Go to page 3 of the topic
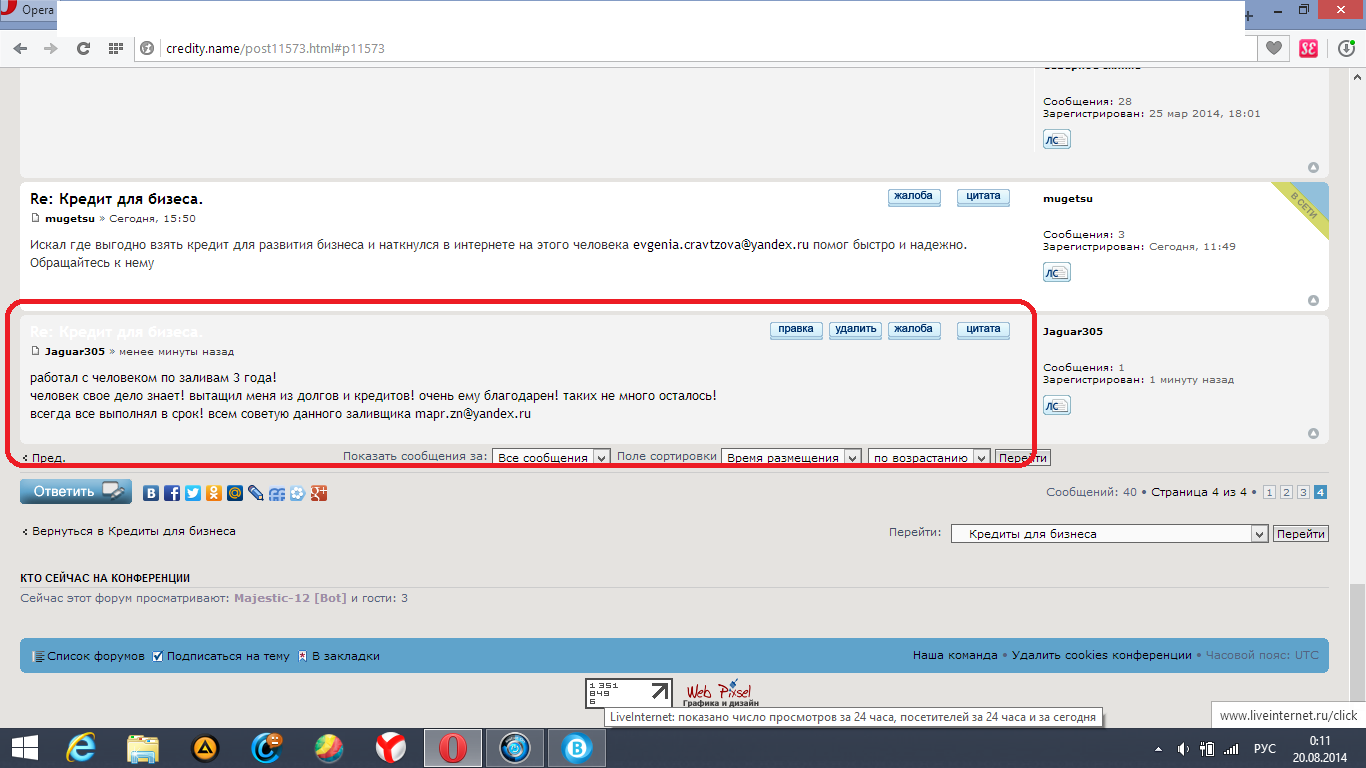The width and height of the screenshot is (1366, 768). point(1303,492)
